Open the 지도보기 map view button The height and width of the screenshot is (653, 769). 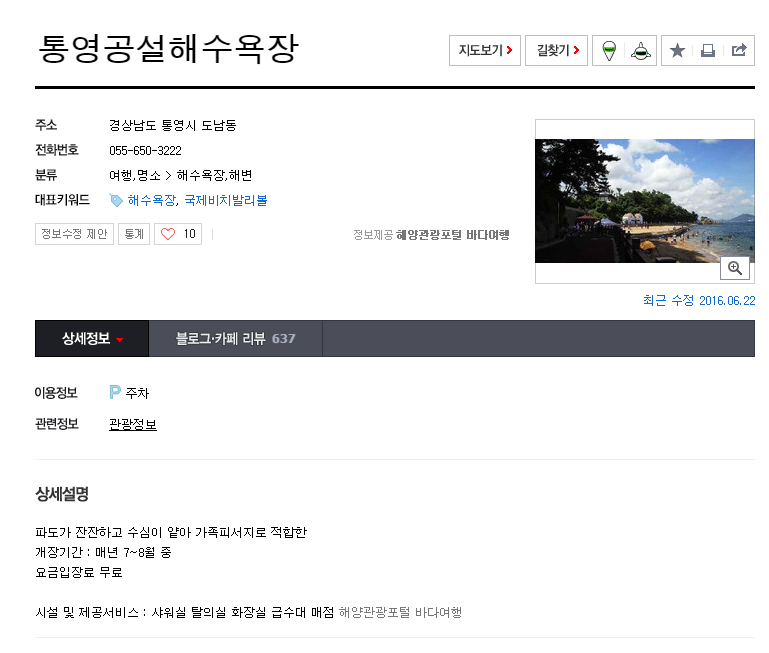coord(485,51)
